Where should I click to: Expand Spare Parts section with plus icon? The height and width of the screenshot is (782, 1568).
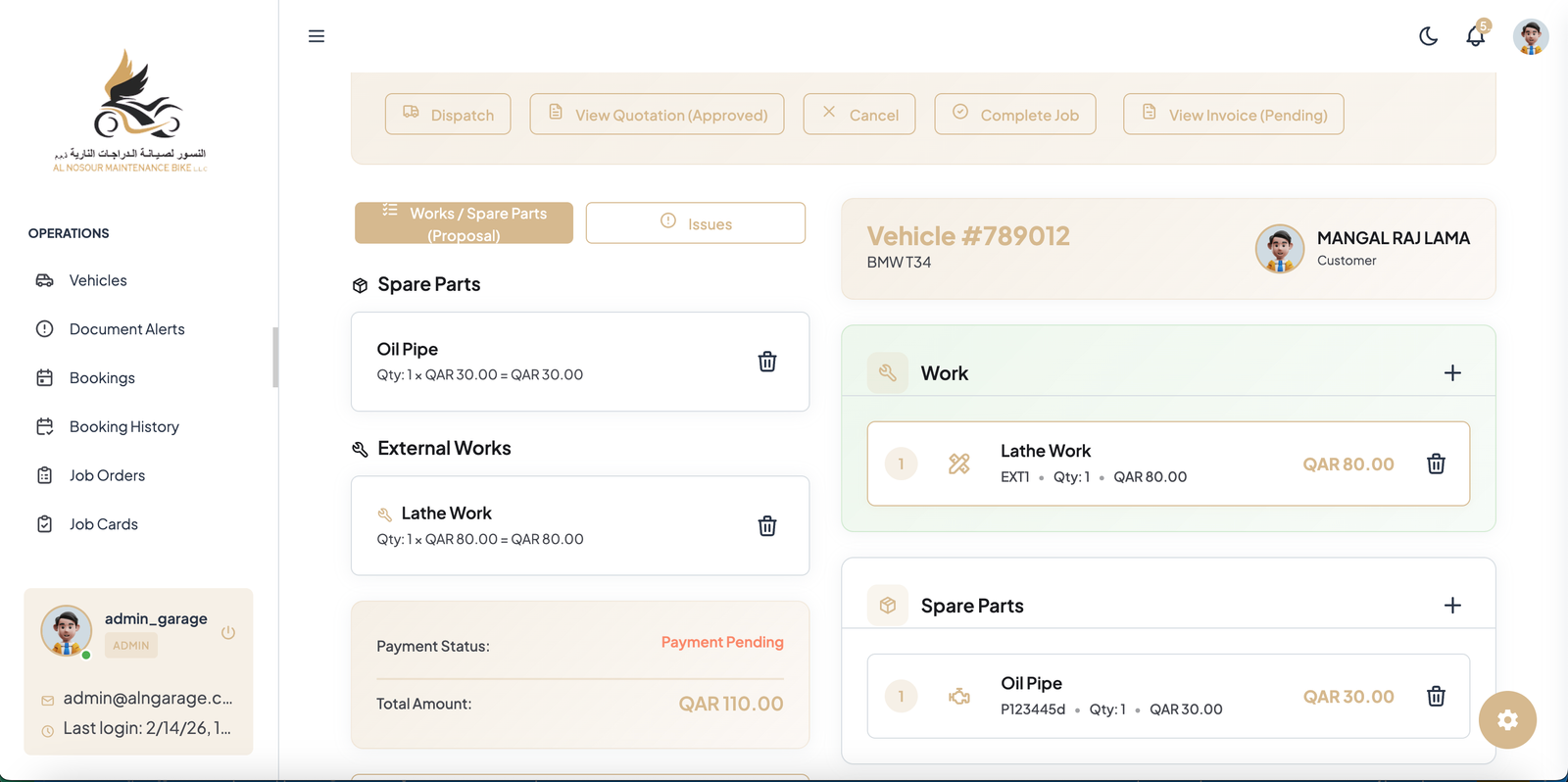pyautogui.click(x=1452, y=606)
